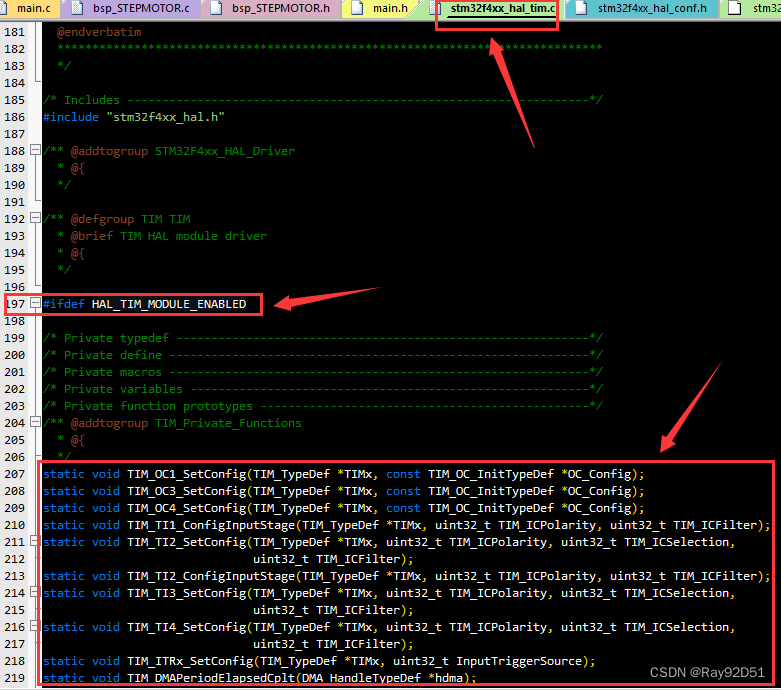
Task: Click TIM_TI2_ConfigInputStage function name
Action: [x=211, y=576]
